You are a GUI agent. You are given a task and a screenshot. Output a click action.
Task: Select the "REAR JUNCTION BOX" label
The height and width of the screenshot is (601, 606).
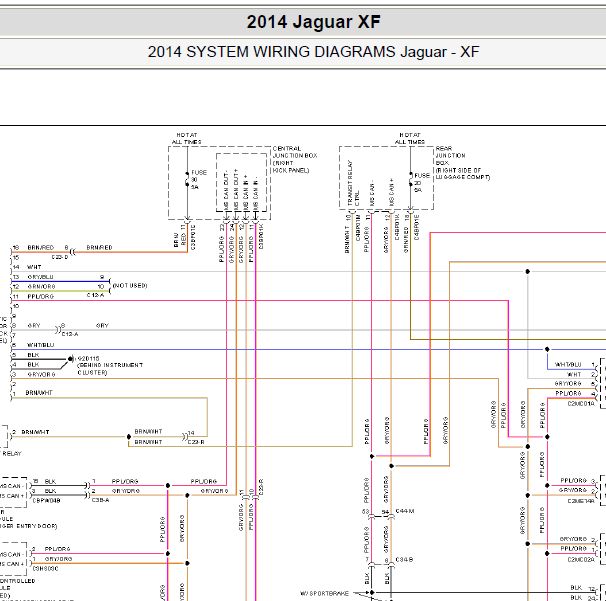tap(450, 156)
